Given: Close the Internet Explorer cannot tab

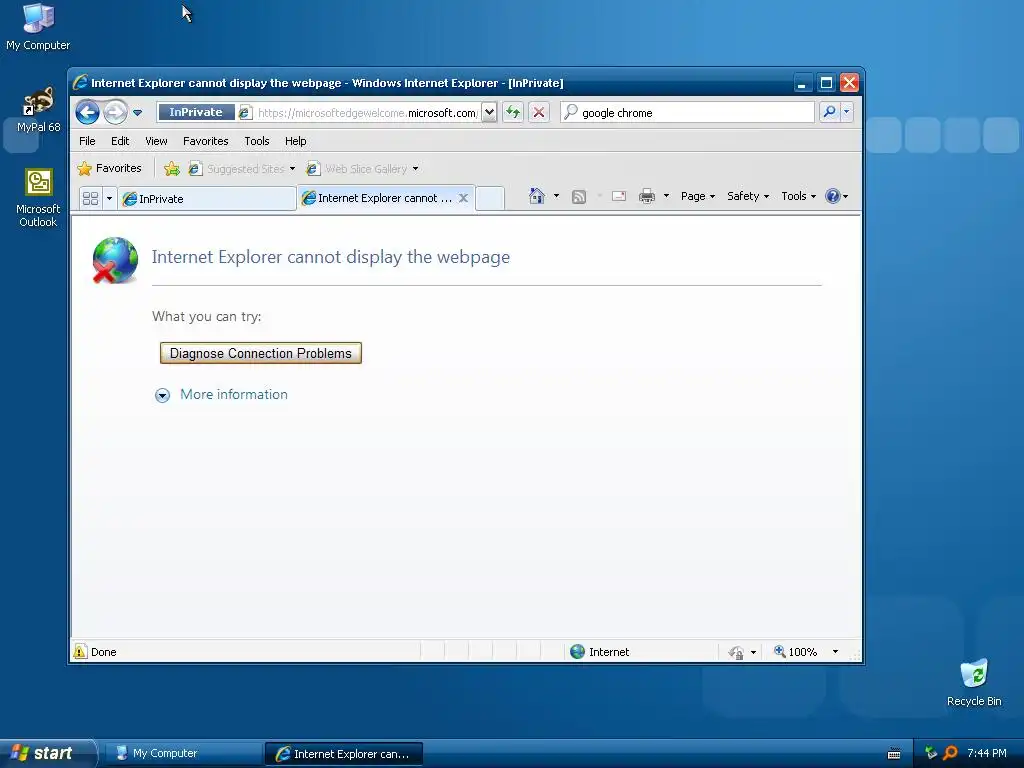Looking at the screenshot, I should pyautogui.click(x=463, y=198).
